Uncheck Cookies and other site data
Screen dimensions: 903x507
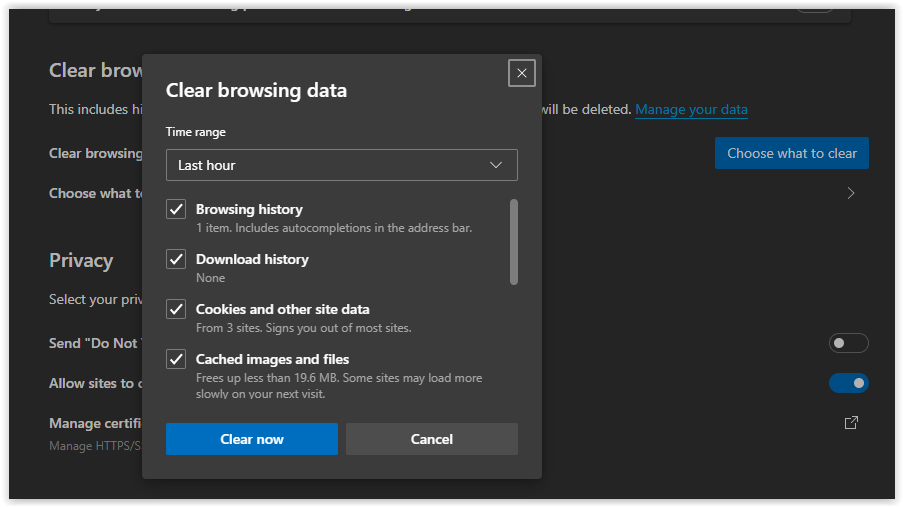[x=176, y=309]
